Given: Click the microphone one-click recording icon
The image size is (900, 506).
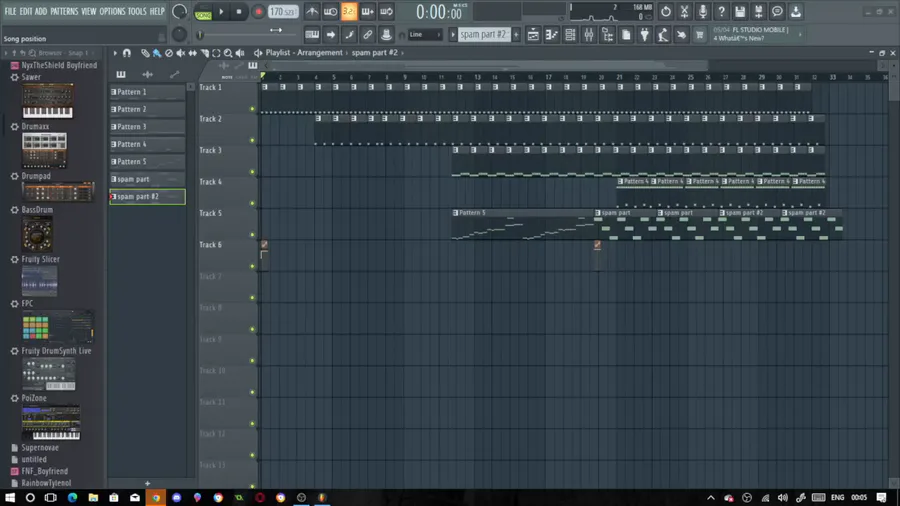Looking at the screenshot, I should click(703, 11).
